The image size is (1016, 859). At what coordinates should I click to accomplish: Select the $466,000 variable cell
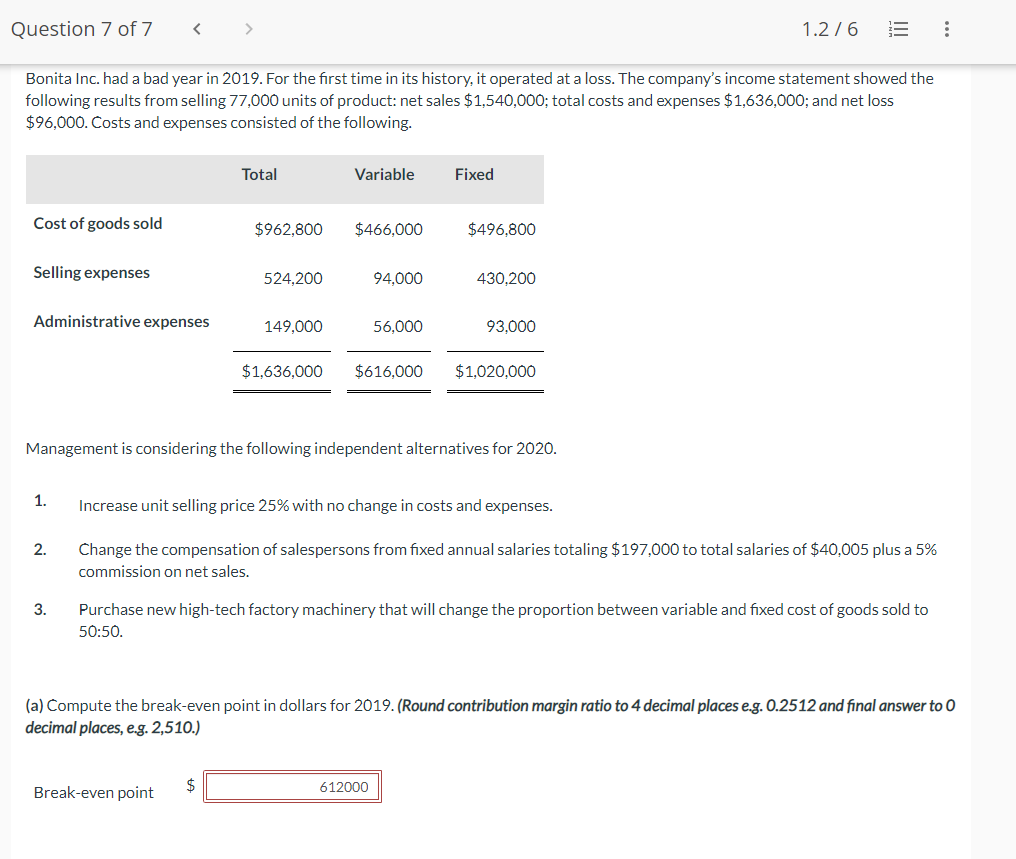pos(389,229)
